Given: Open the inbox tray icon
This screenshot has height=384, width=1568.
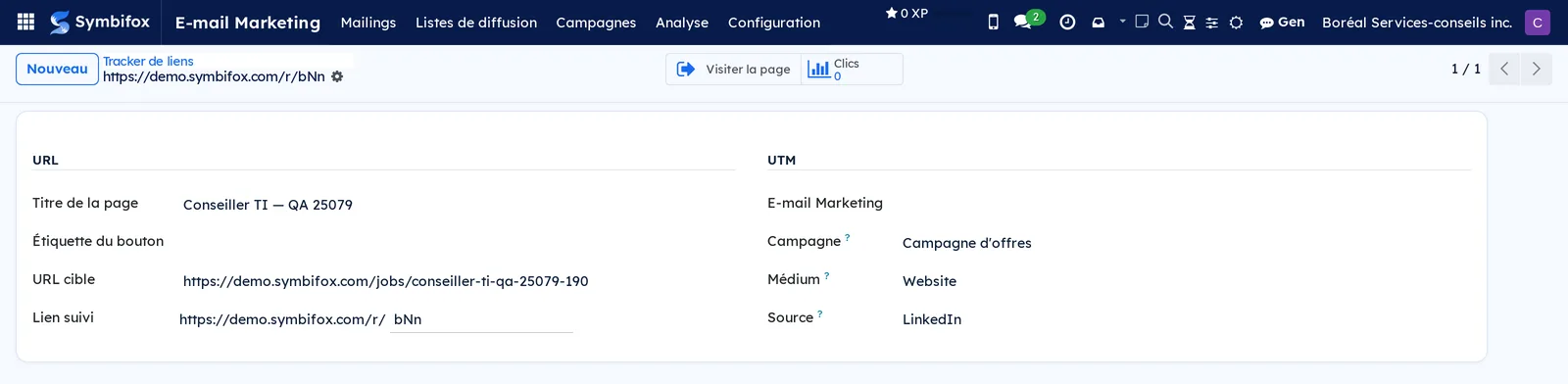Looking at the screenshot, I should pyautogui.click(x=1099, y=22).
